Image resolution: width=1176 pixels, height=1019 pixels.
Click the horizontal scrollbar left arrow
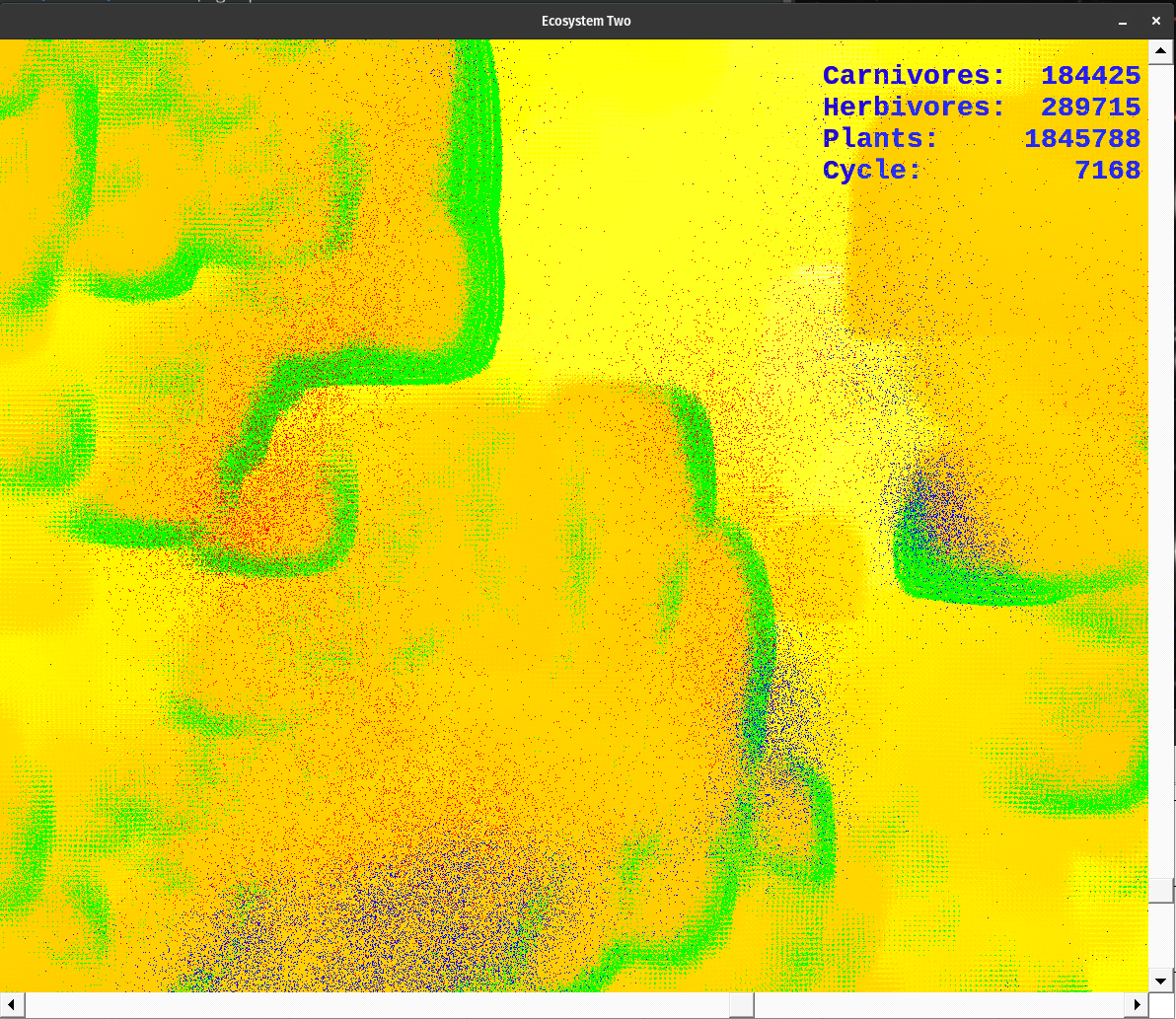(x=12, y=1005)
